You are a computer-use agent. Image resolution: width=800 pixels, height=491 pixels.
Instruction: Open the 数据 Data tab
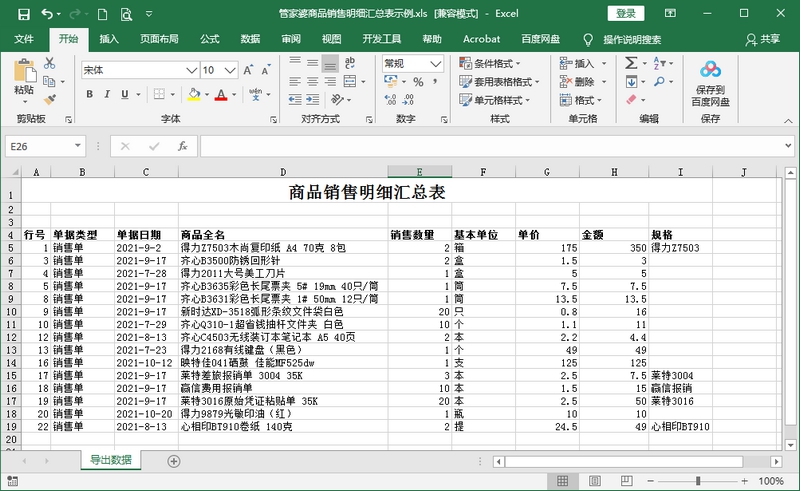(250, 39)
